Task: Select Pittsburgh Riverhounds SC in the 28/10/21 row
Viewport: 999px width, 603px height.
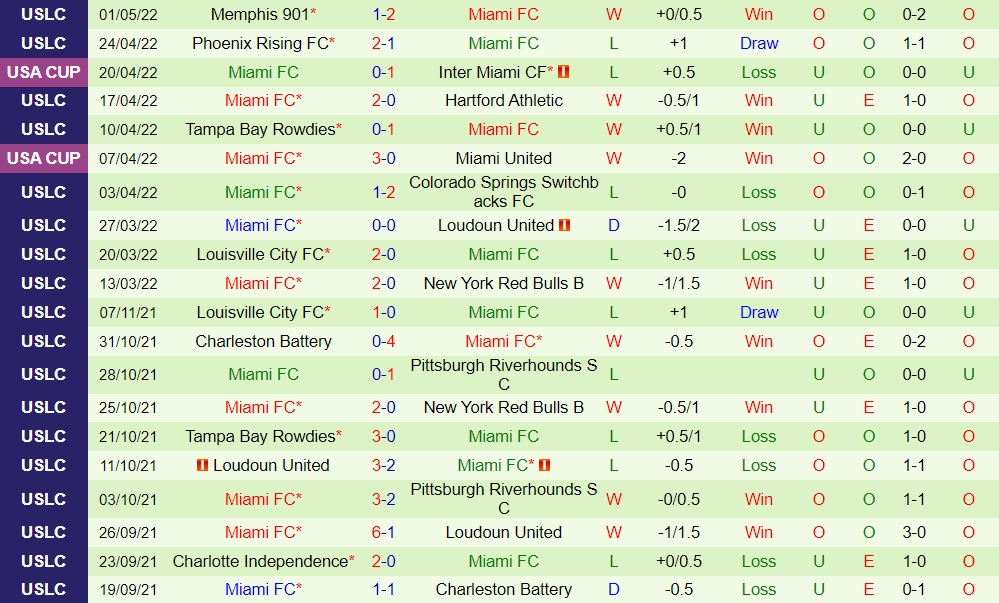Action: [x=503, y=374]
